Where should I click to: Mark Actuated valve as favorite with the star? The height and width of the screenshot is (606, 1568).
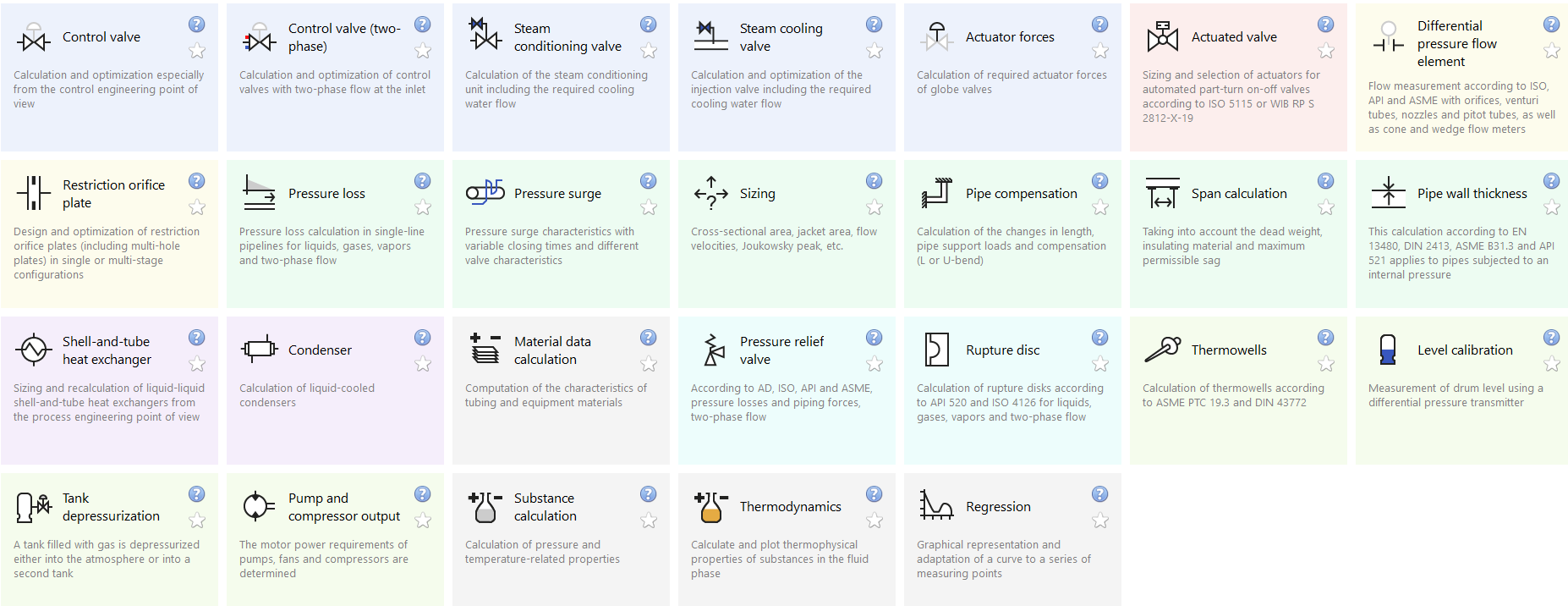(x=1326, y=52)
